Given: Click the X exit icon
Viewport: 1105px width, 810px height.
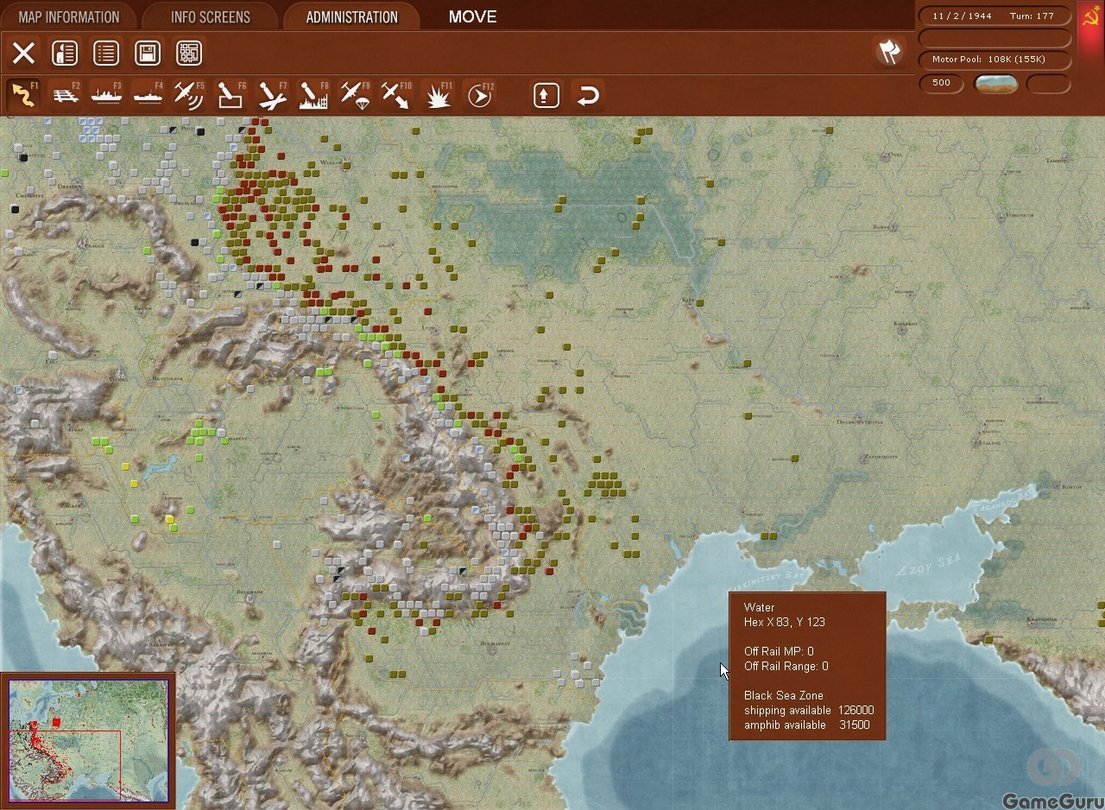Looking at the screenshot, I should tap(23, 53).
